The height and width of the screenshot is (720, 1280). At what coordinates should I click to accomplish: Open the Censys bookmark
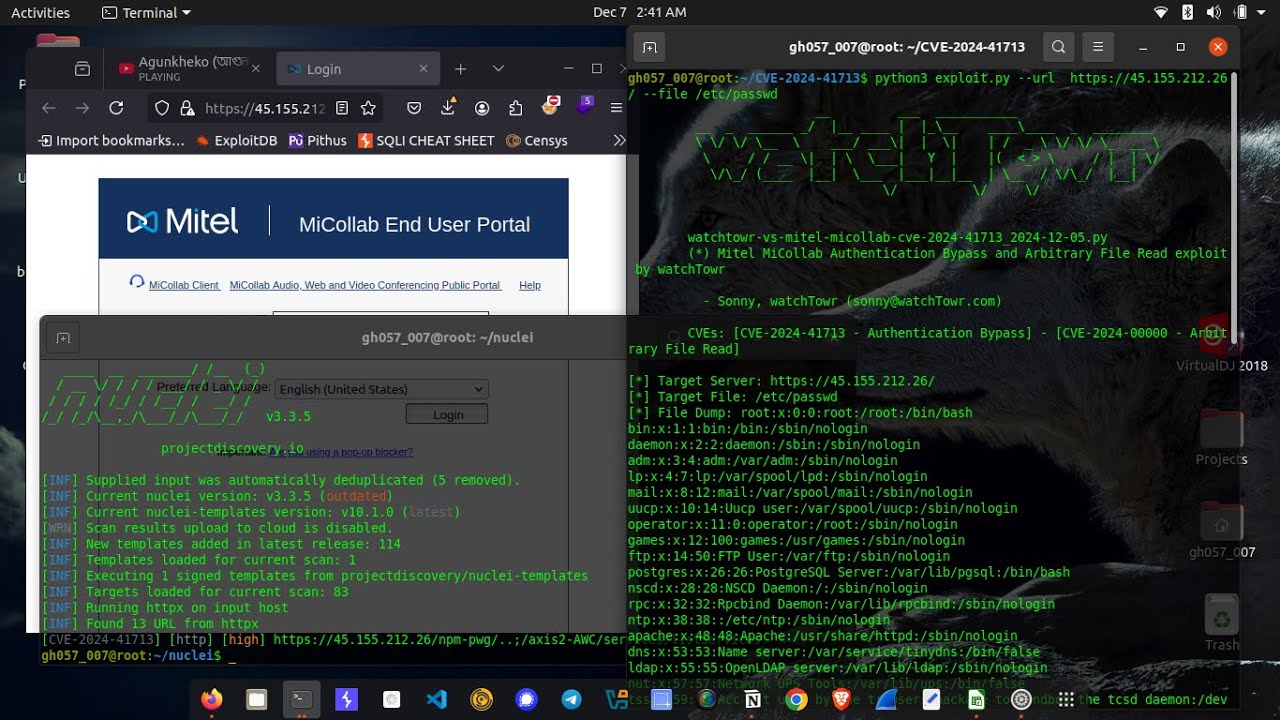tap(537, 140)
